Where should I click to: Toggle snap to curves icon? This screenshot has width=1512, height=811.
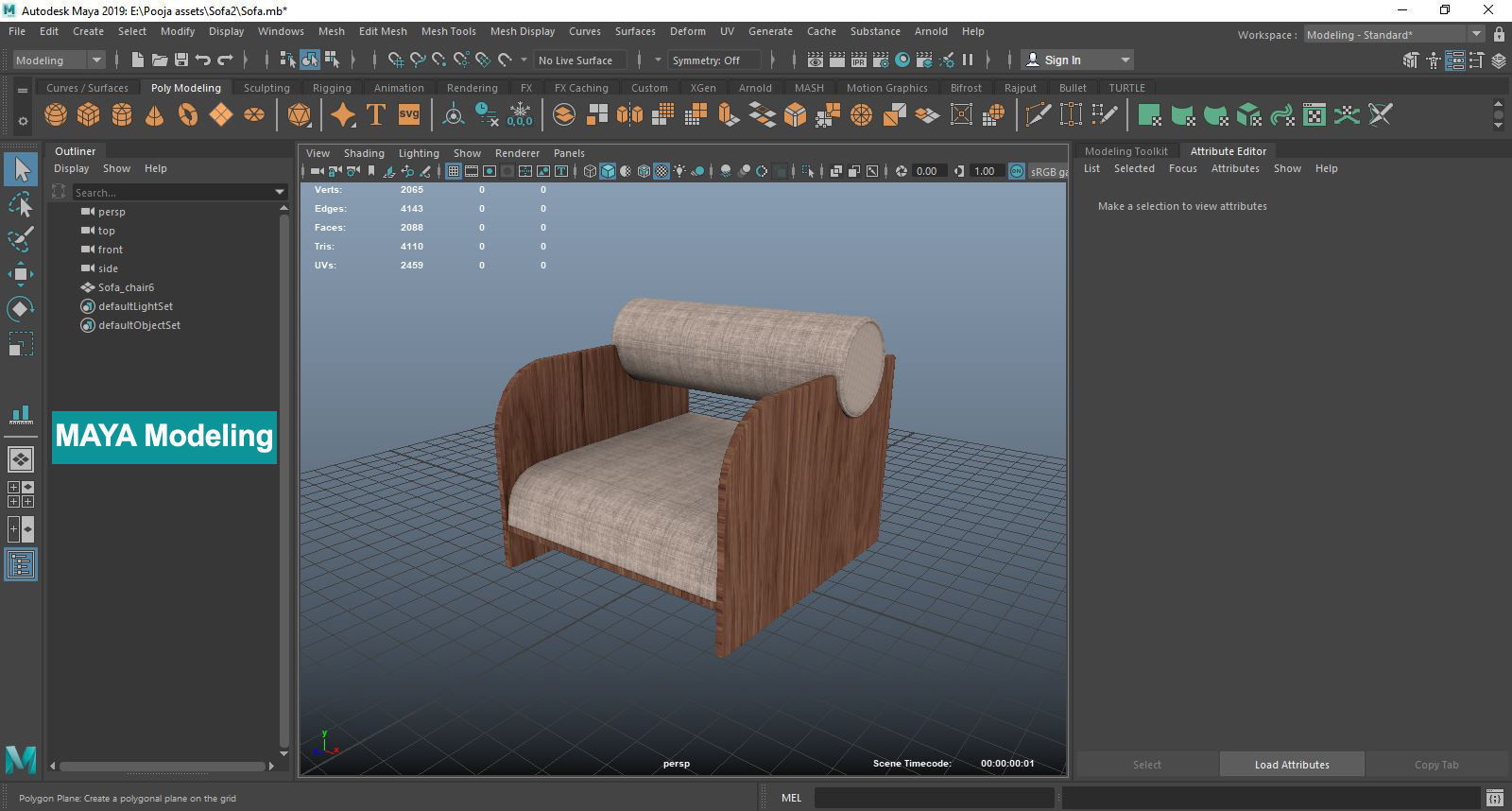click(418, 60)
